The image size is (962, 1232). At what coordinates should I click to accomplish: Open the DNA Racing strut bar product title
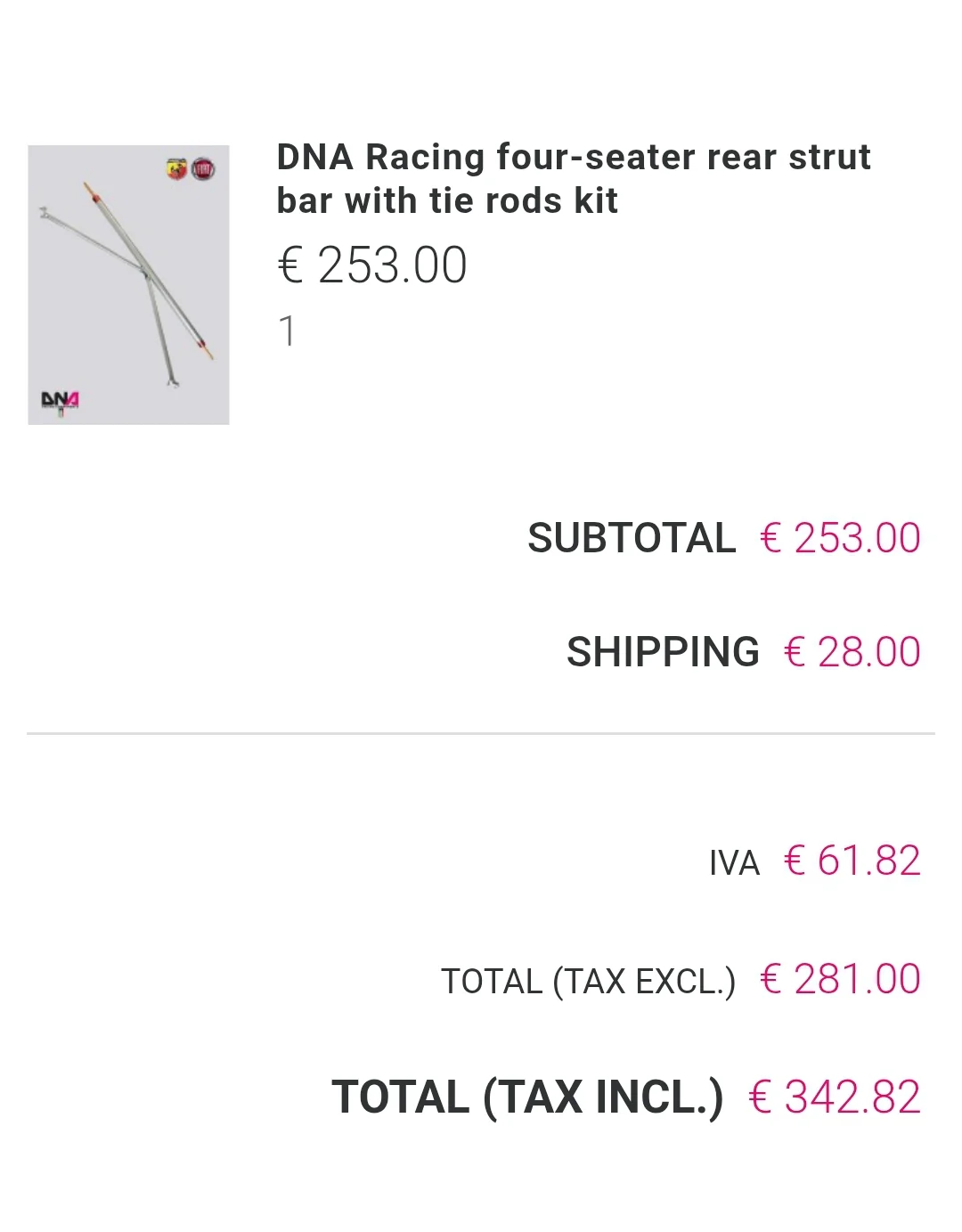pyautogui.click(x=573, y=178)
